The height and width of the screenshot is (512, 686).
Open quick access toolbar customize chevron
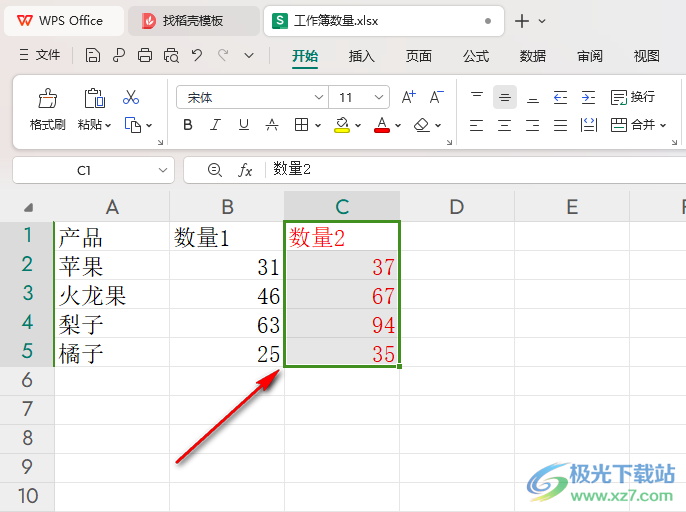(249, 56)
